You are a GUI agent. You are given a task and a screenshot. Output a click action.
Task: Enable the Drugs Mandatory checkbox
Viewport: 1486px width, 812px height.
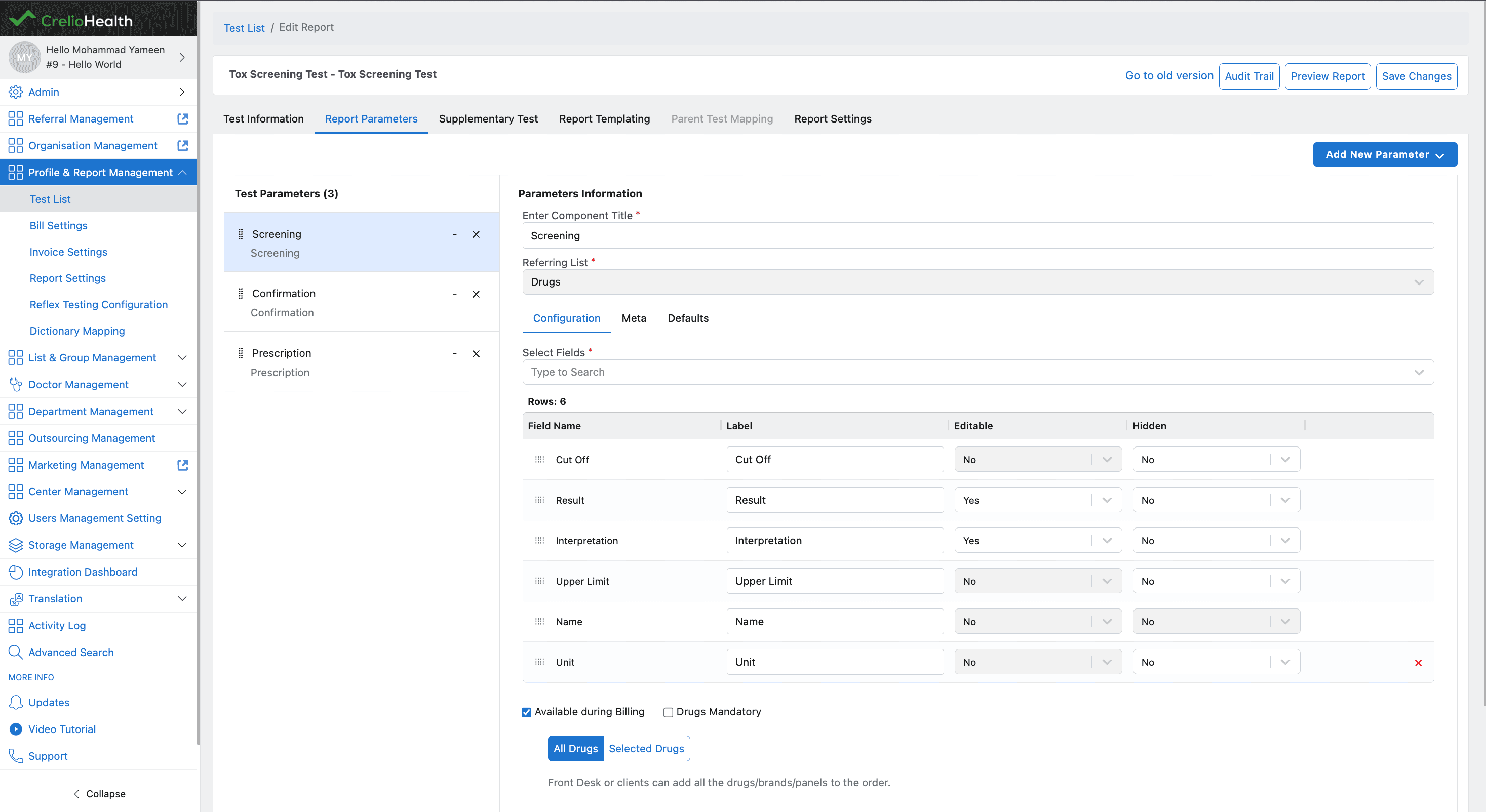tap(668, 712)
